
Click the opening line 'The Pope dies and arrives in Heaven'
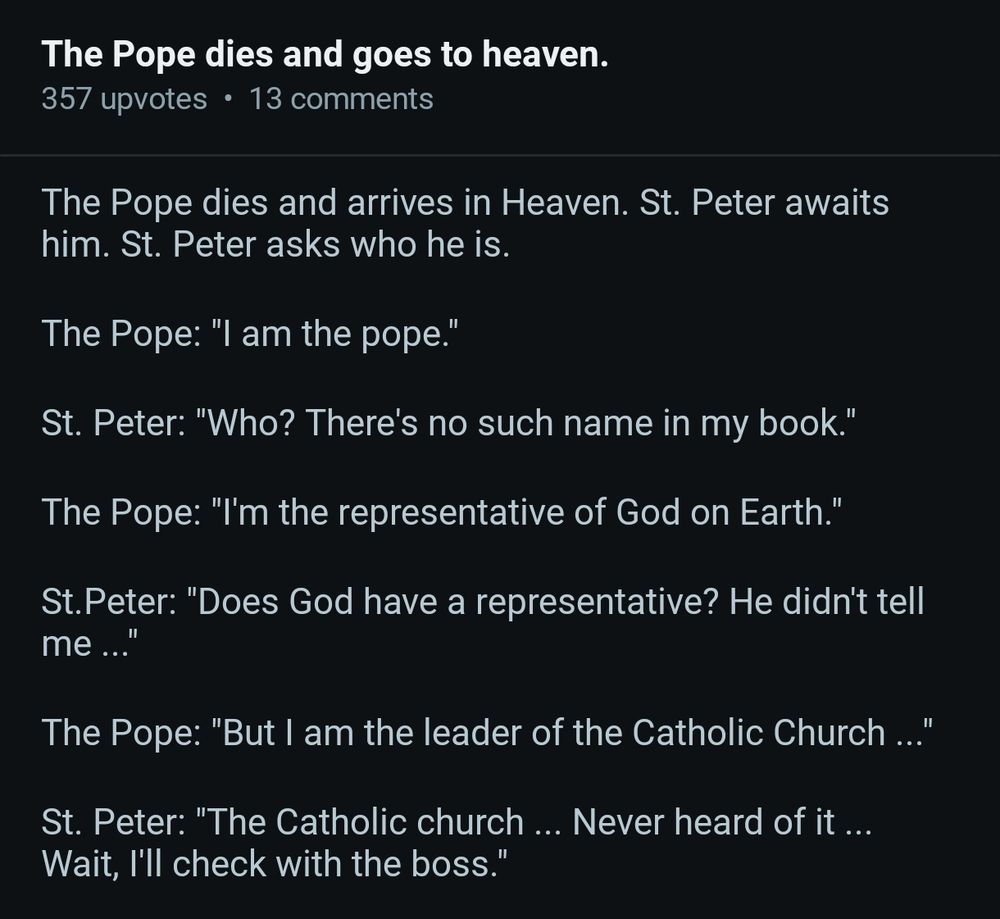335,203
